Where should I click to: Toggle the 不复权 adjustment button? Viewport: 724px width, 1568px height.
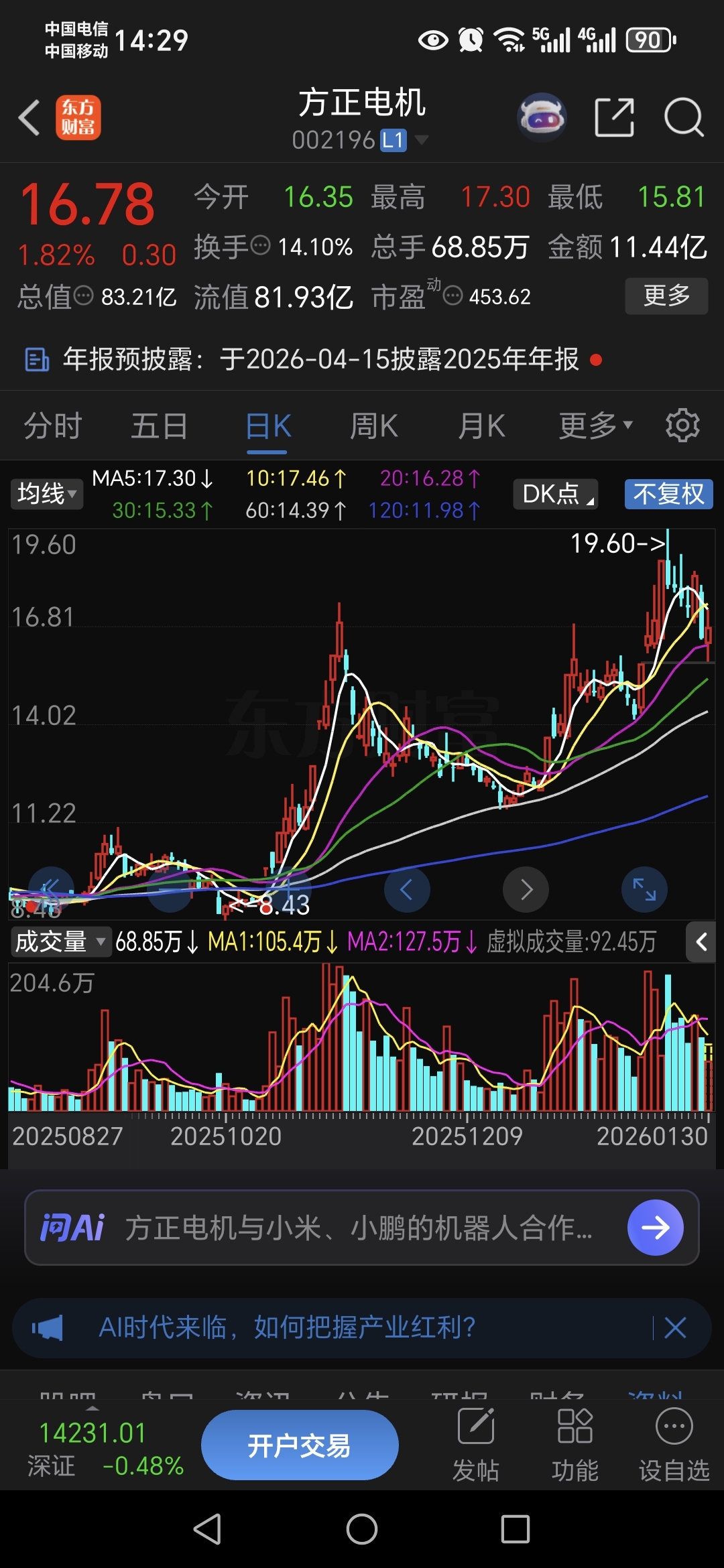point(668,495)
